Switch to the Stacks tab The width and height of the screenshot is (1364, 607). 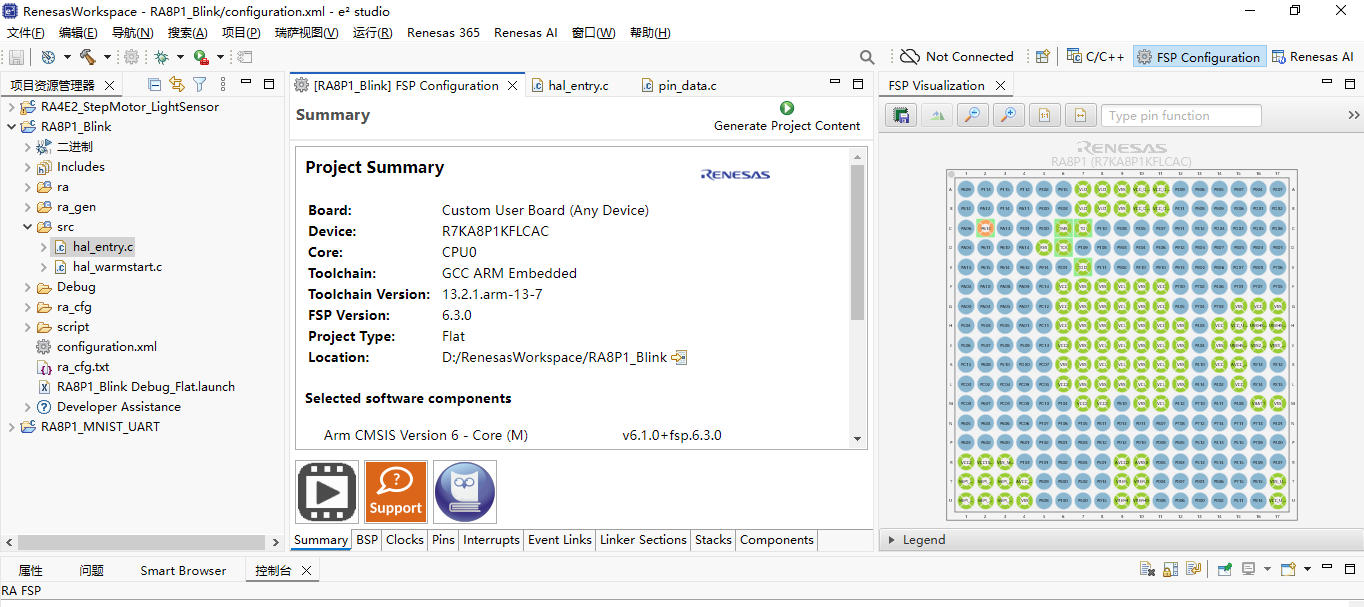click(x=713, y=540)
